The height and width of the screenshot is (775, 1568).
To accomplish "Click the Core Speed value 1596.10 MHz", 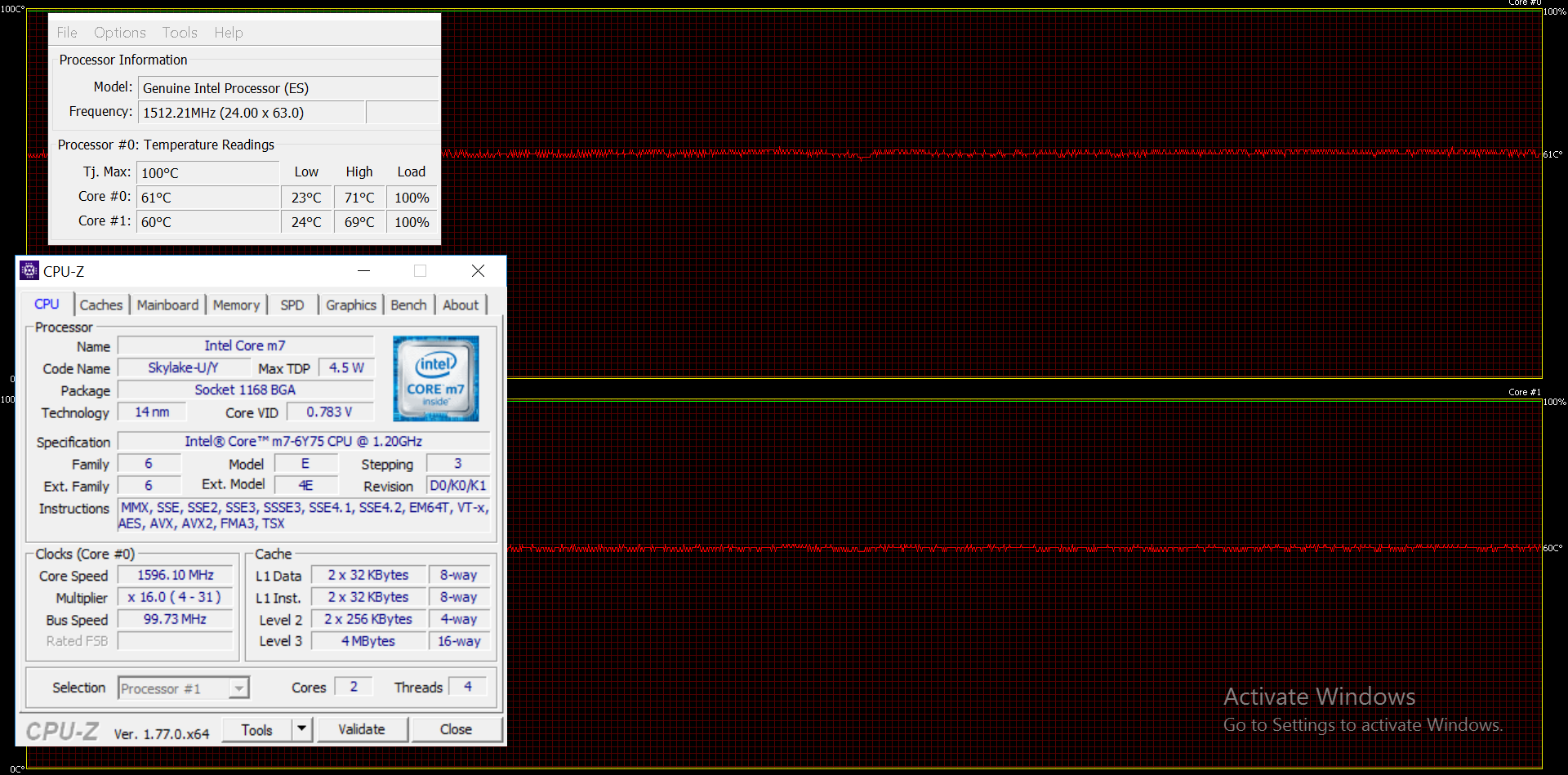I will click(x=176, y=575).
